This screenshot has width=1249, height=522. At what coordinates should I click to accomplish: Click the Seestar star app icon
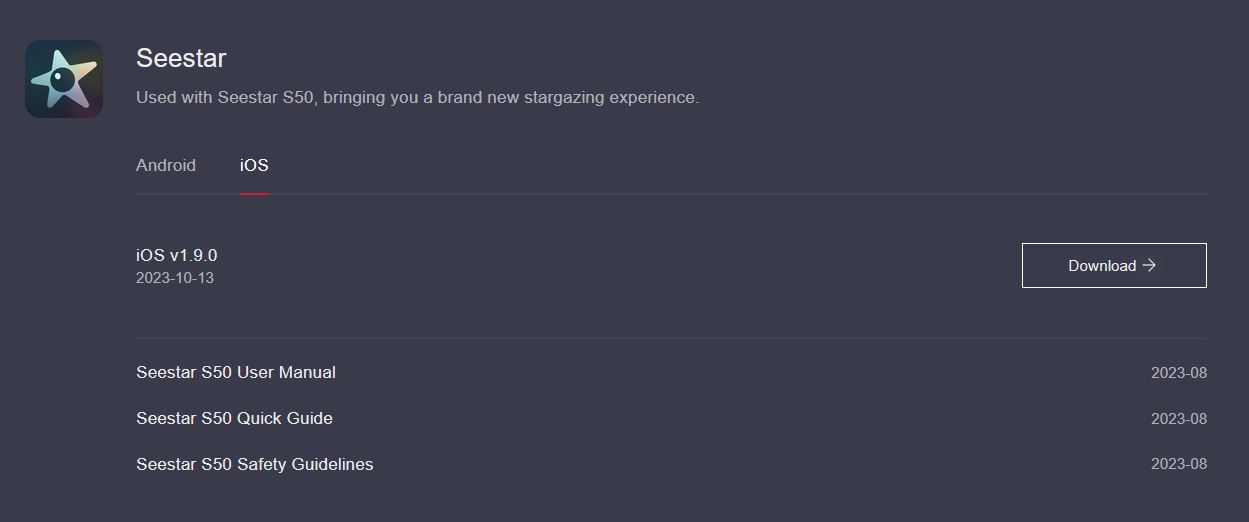pyautogui.click(x=64, y=79)
